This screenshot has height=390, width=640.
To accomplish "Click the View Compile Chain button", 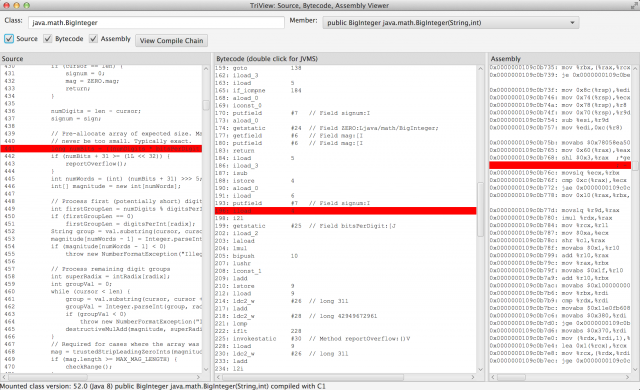I will point(171,40).
